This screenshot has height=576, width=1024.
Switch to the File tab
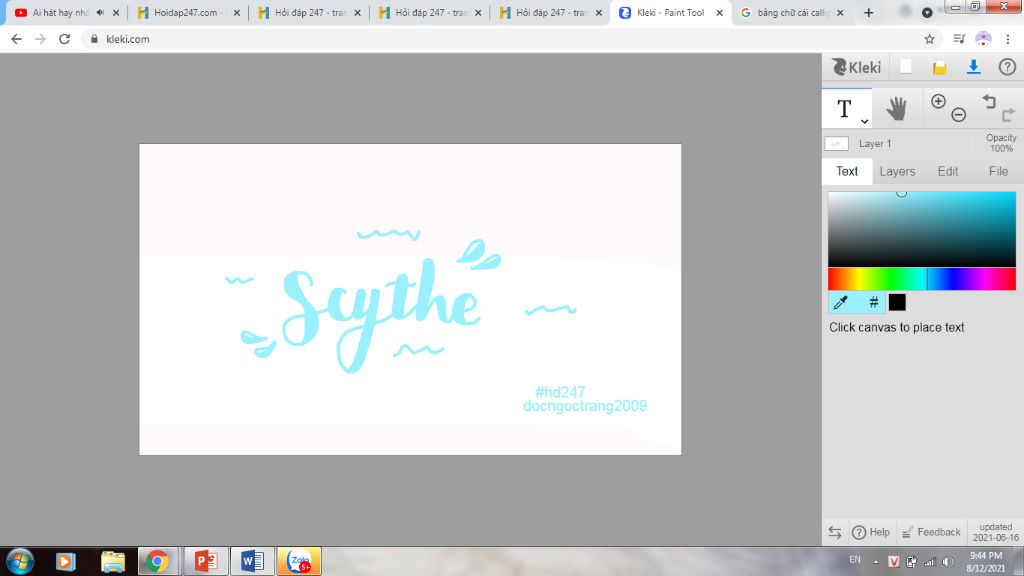click(998, 171)
